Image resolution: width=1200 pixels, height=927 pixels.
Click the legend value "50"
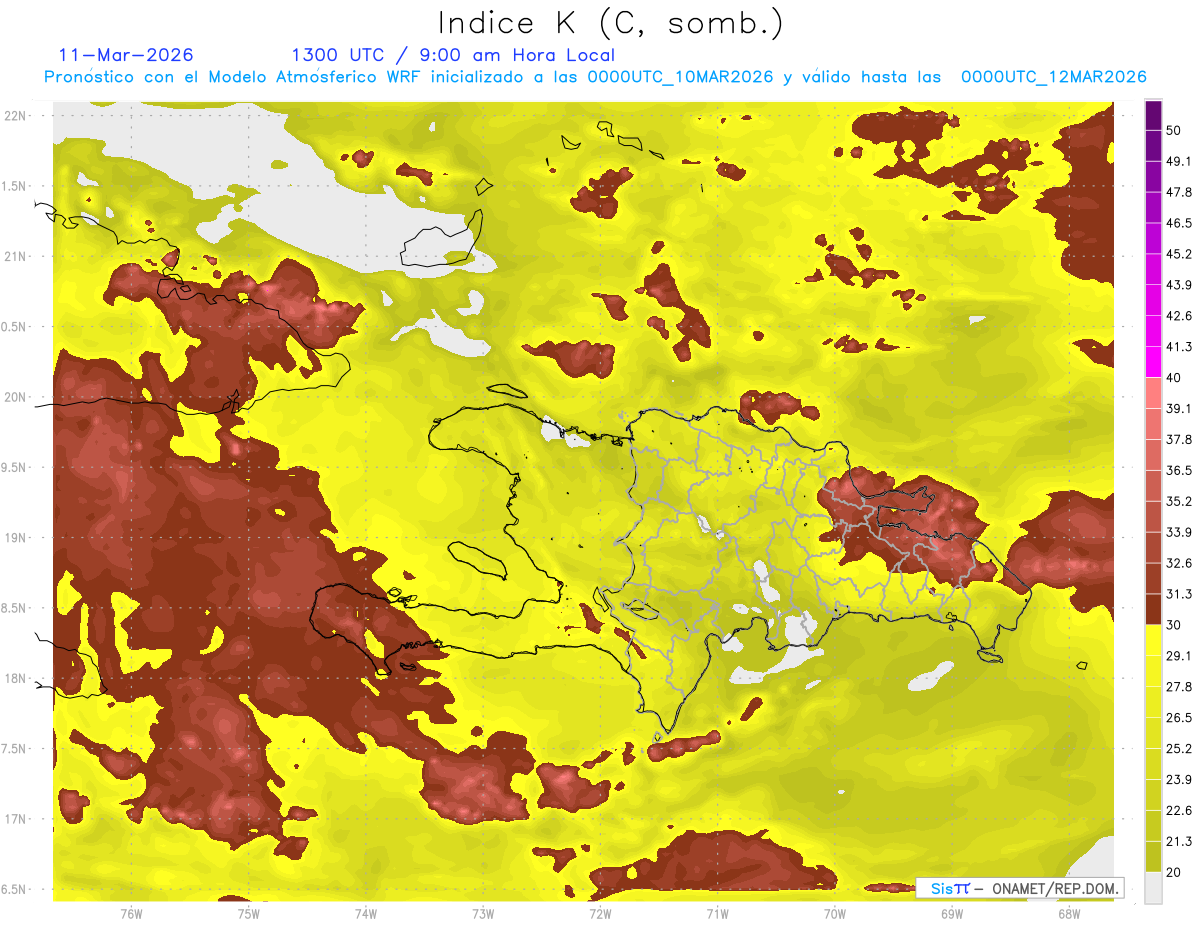click(x=1174, y=131)
